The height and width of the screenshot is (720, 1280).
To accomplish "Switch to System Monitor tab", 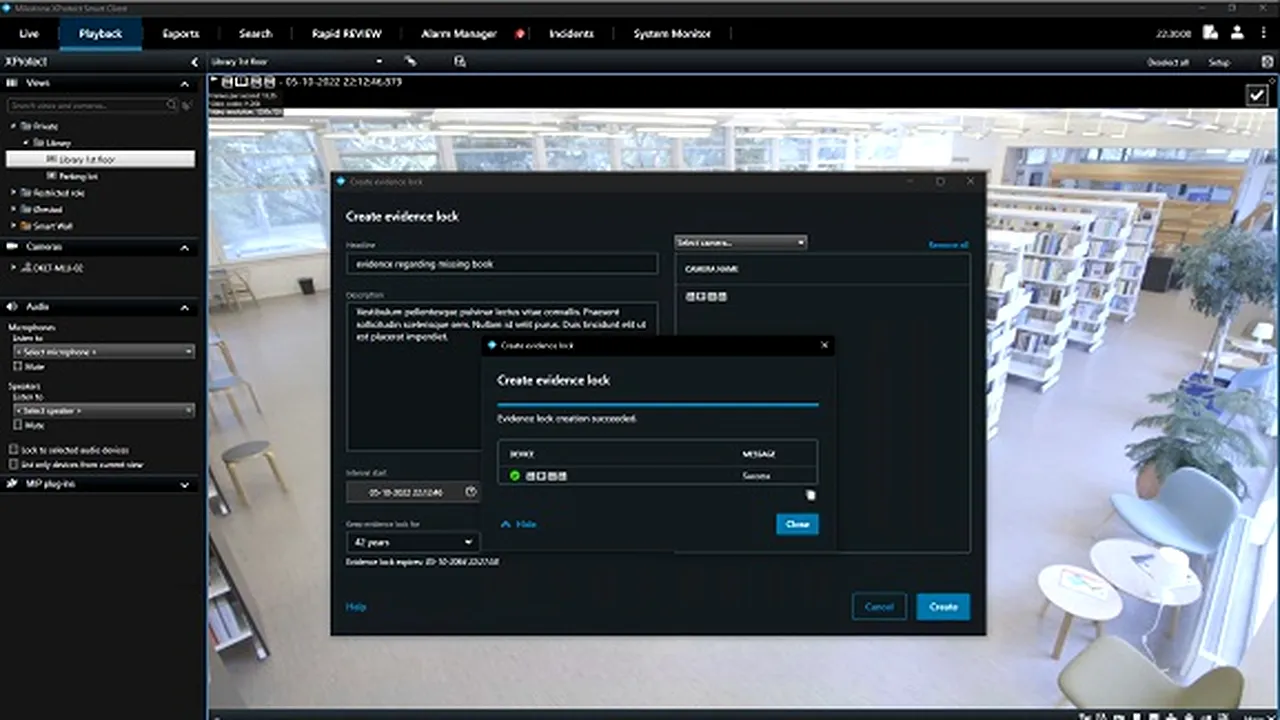I will (672, 34).
